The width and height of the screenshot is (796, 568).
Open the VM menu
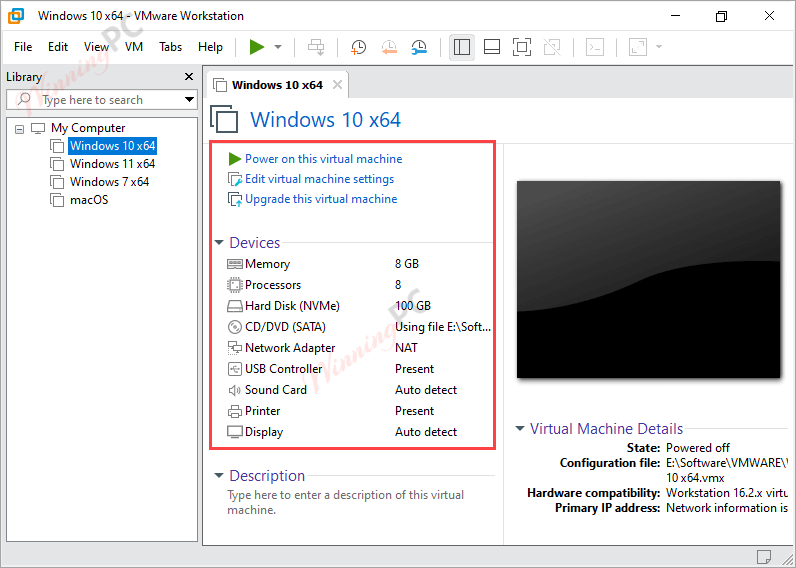click(x=134, y=47)
